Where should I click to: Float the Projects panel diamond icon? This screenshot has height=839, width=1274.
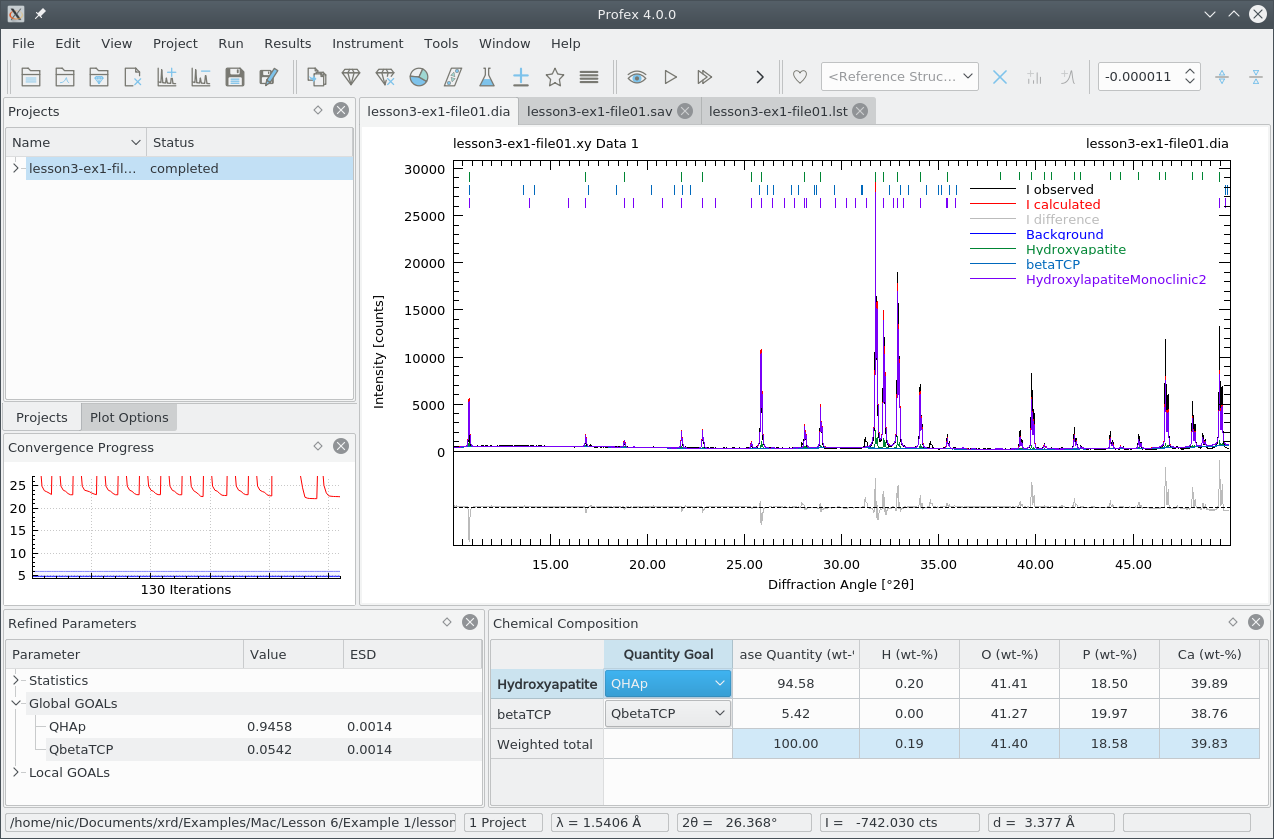317,110
